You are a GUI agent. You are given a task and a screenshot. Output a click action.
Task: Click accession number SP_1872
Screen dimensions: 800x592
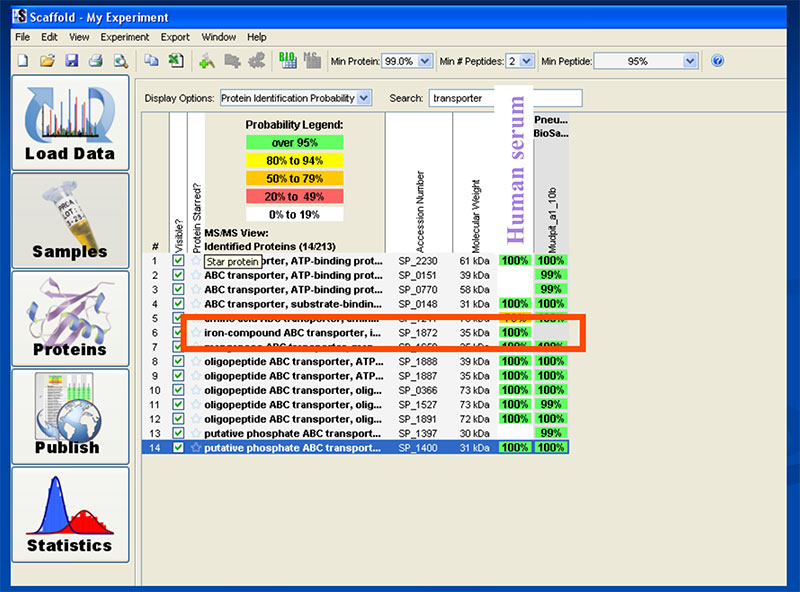pyautogui.click(x=418, y=333)
